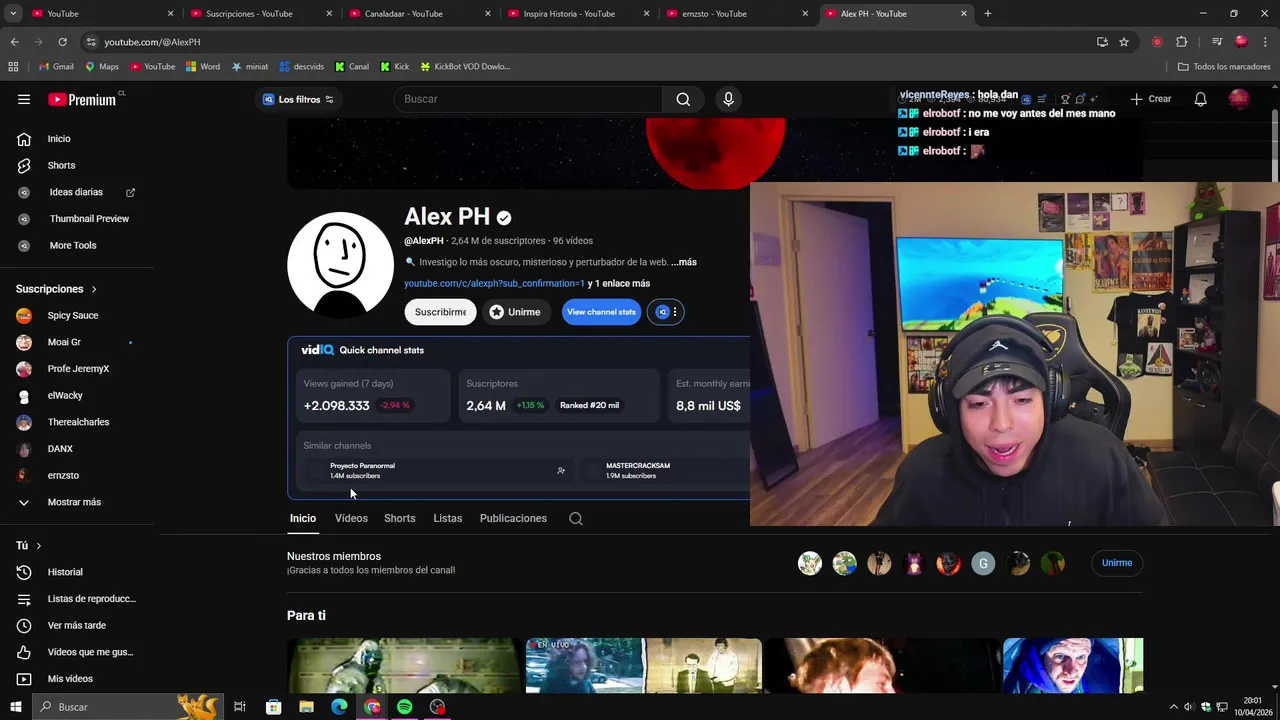1280x720 pixels.
Task: Click the search magnifier button
Action: (683, 99)
